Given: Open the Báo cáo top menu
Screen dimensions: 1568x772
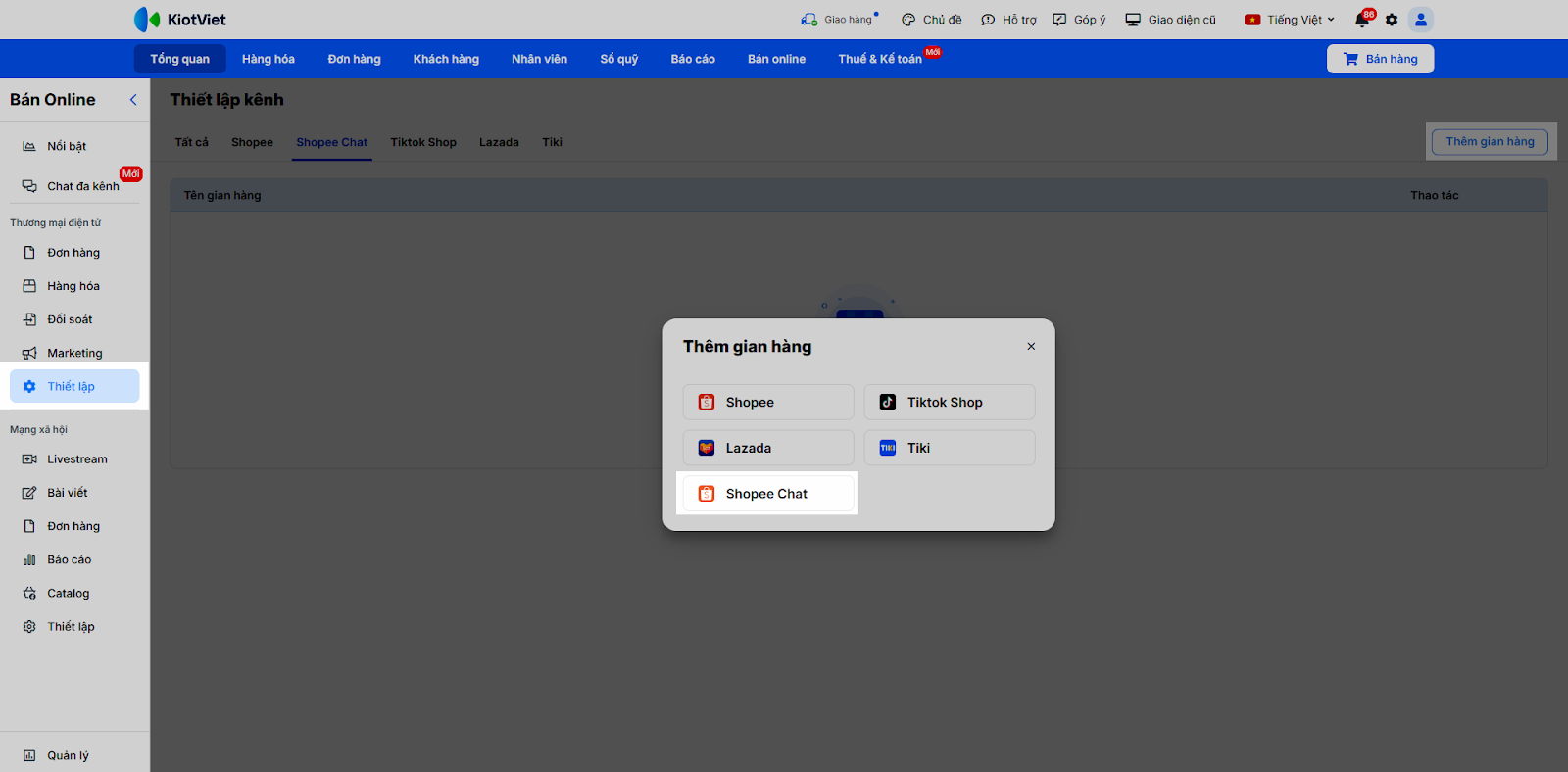Looking at the screenshot, I should pyautogui.click(x=693, y=59).
